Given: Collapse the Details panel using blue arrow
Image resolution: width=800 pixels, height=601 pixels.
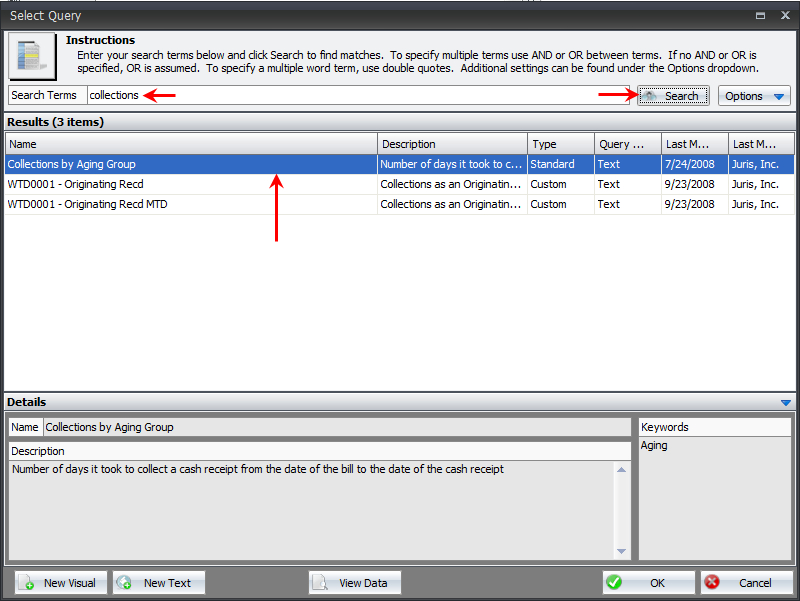Looking at the screenshot, I should click(x=785, y=402).
